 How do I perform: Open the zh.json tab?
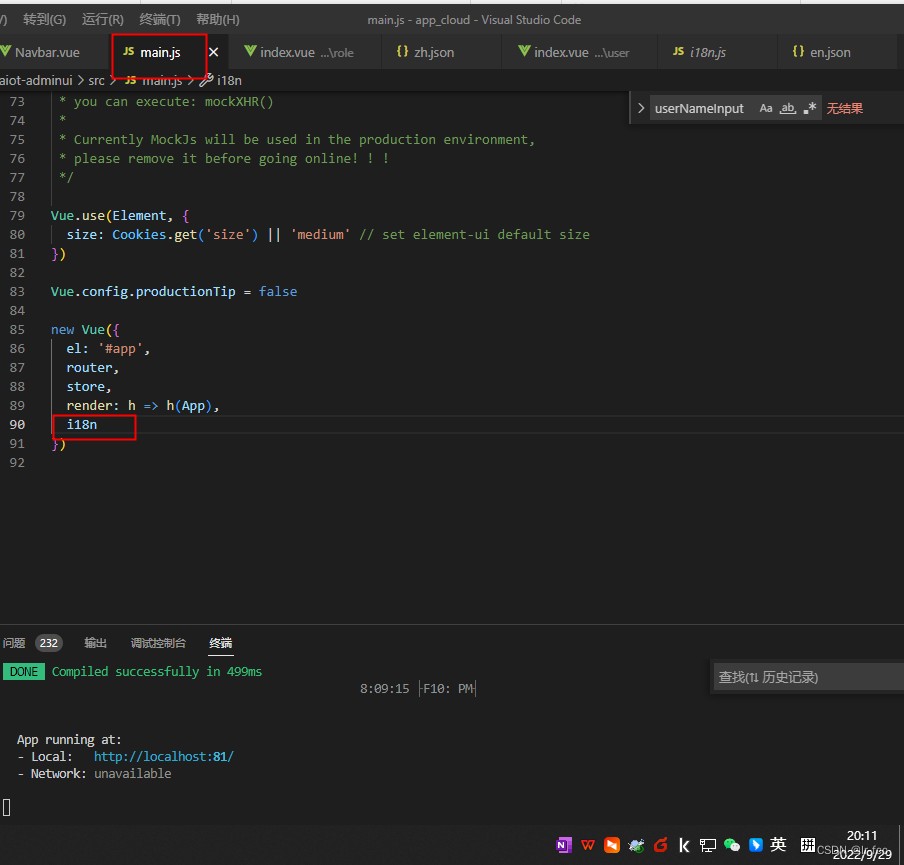[425, 52]
